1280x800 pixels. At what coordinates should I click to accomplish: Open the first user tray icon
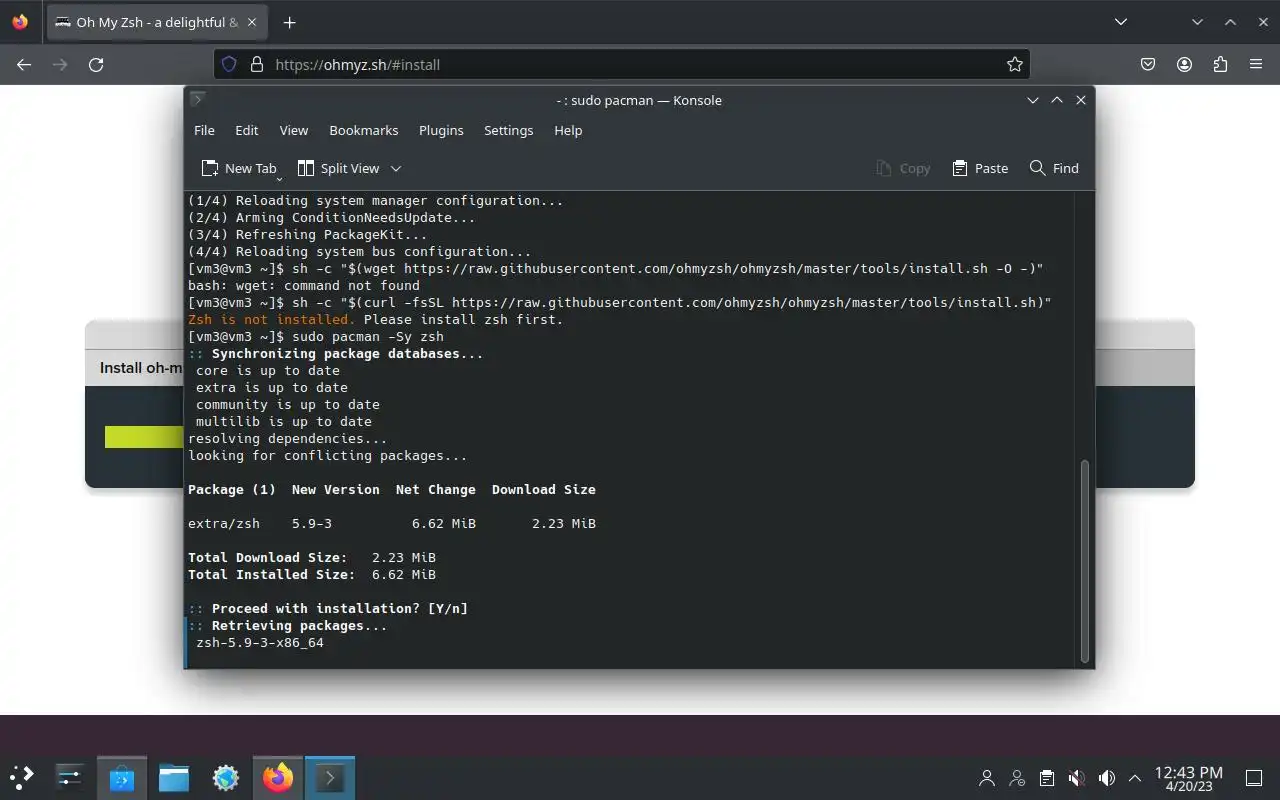pos(987,778)
